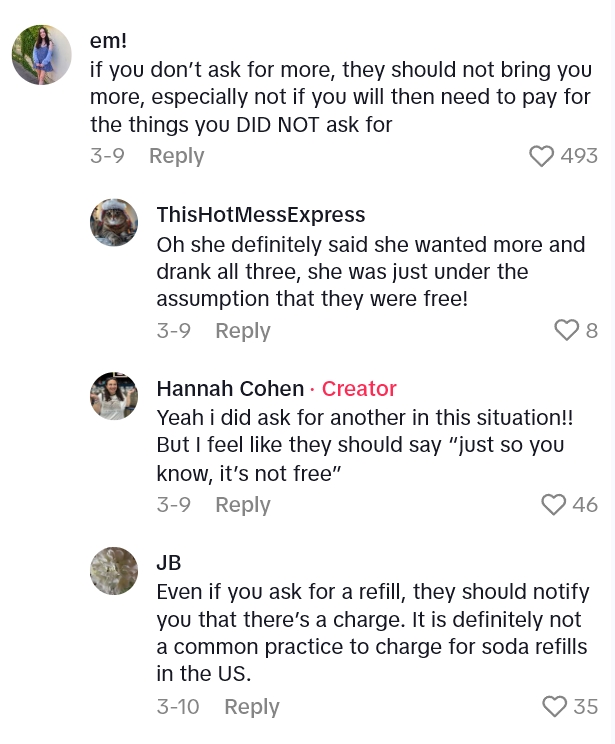The width and height of the screenshot is (615, 744).
Task: Reply to JB's comment
Action: click(252, 706)
